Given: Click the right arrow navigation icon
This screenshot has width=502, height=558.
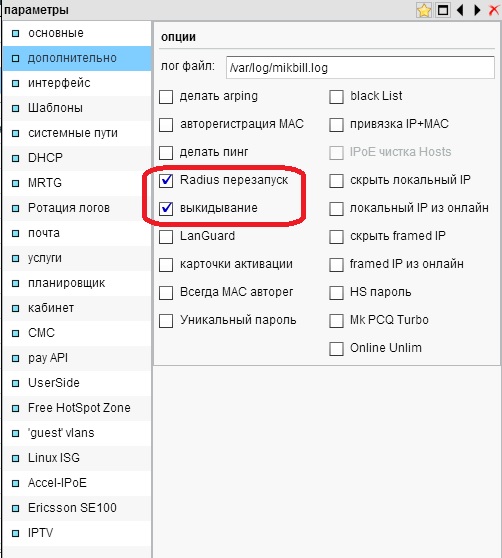Looking at the screenshot, I should point(477,10).
